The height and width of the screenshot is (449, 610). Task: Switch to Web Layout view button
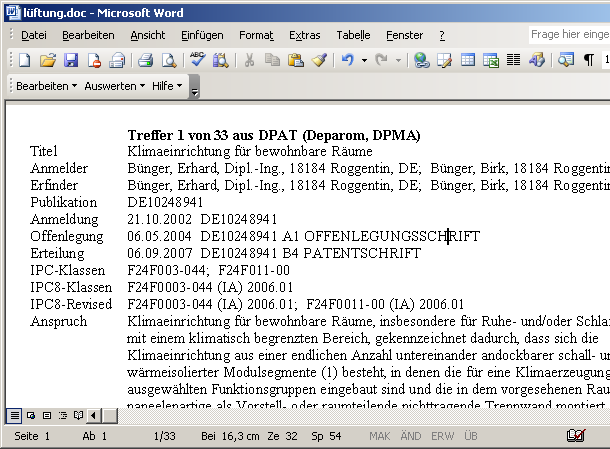tap(31, 416)
